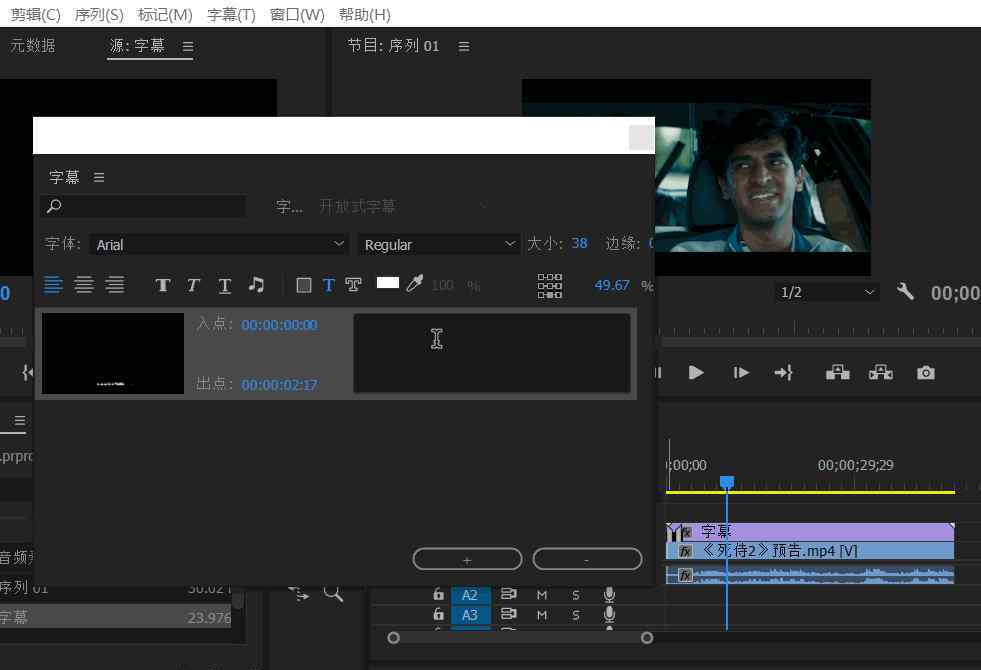The width and height of the screenshot is (981, 670).
Task: Open 源: 字幕 panel menu
Action: click(188, 46)
